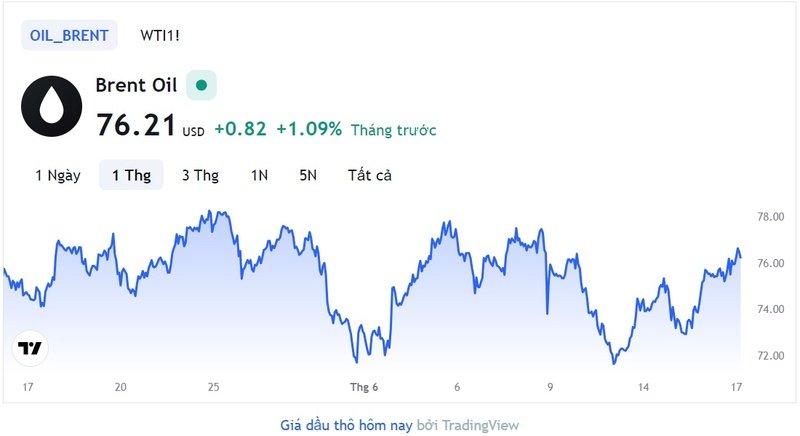The image size is (800, 436).
Task: Switch to the WTI1! tab
Action: (x=160, y=36)
